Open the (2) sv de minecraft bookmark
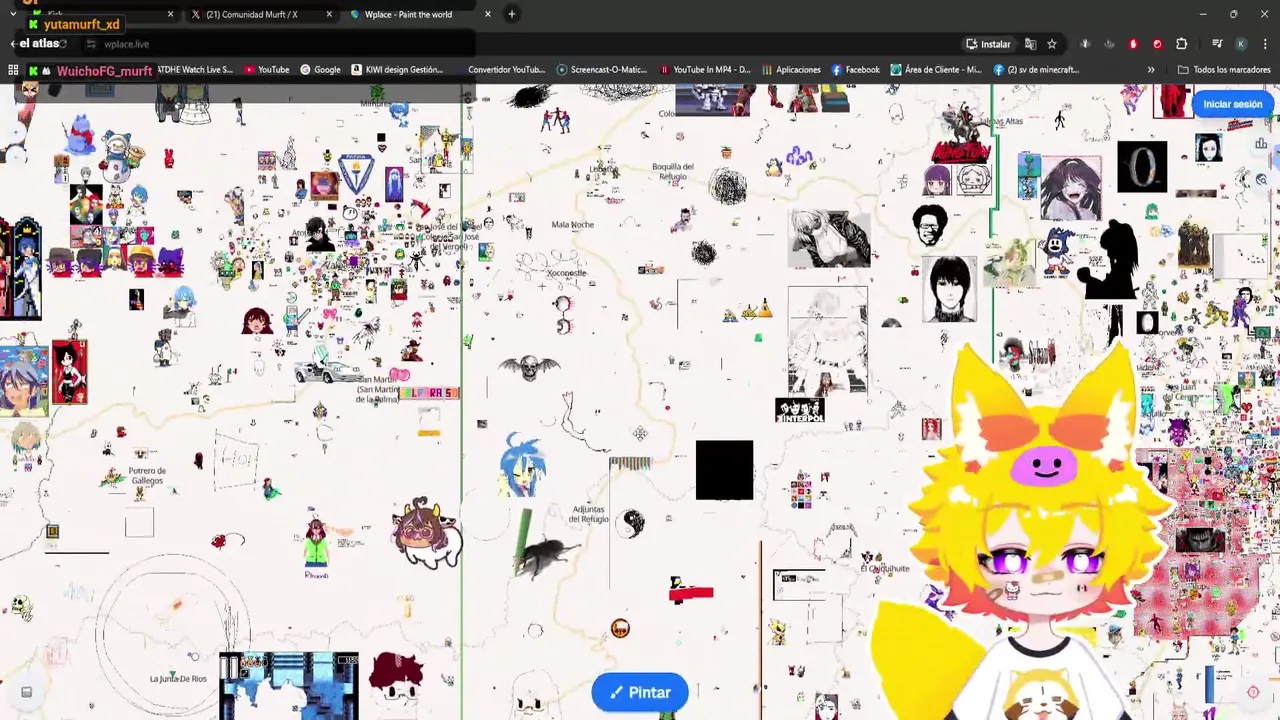The image size is (1280, 720). [1036, 70]
